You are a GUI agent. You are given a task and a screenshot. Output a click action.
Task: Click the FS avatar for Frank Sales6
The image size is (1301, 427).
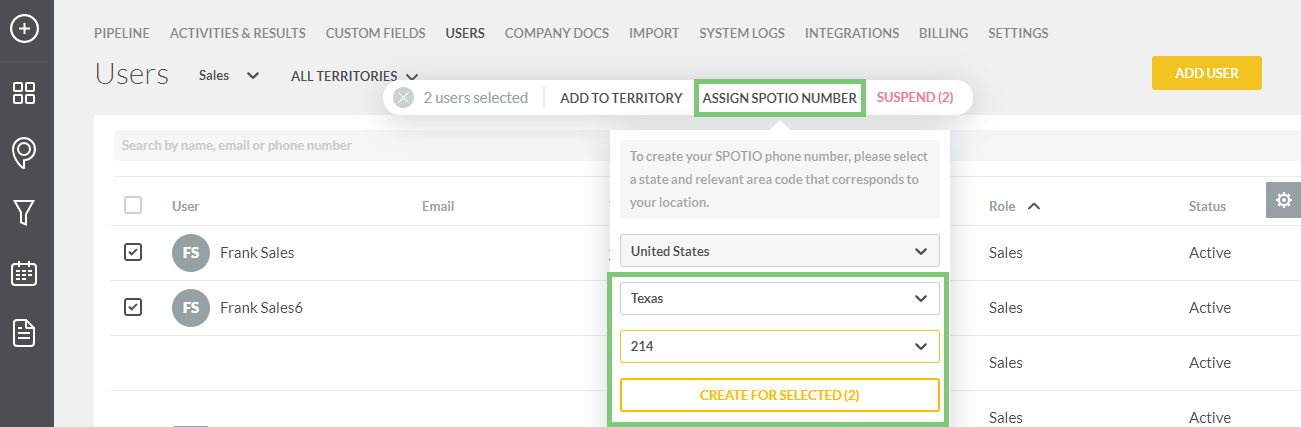(190, 308)
